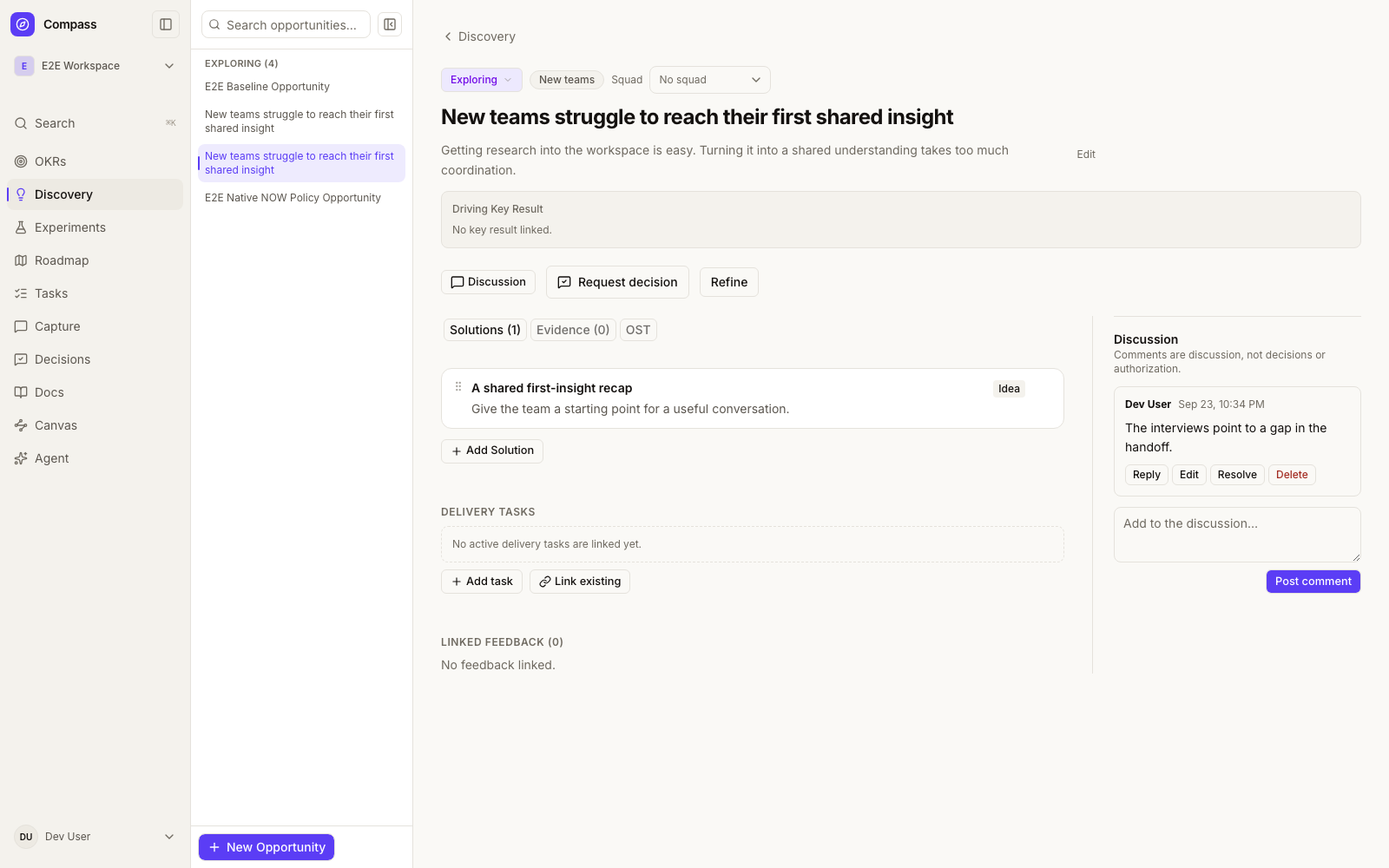The width and height of the screenshot is (1389, 868).
Task: Switch to the OST tab
Action: pyautogui.click(x=638, y=330)
